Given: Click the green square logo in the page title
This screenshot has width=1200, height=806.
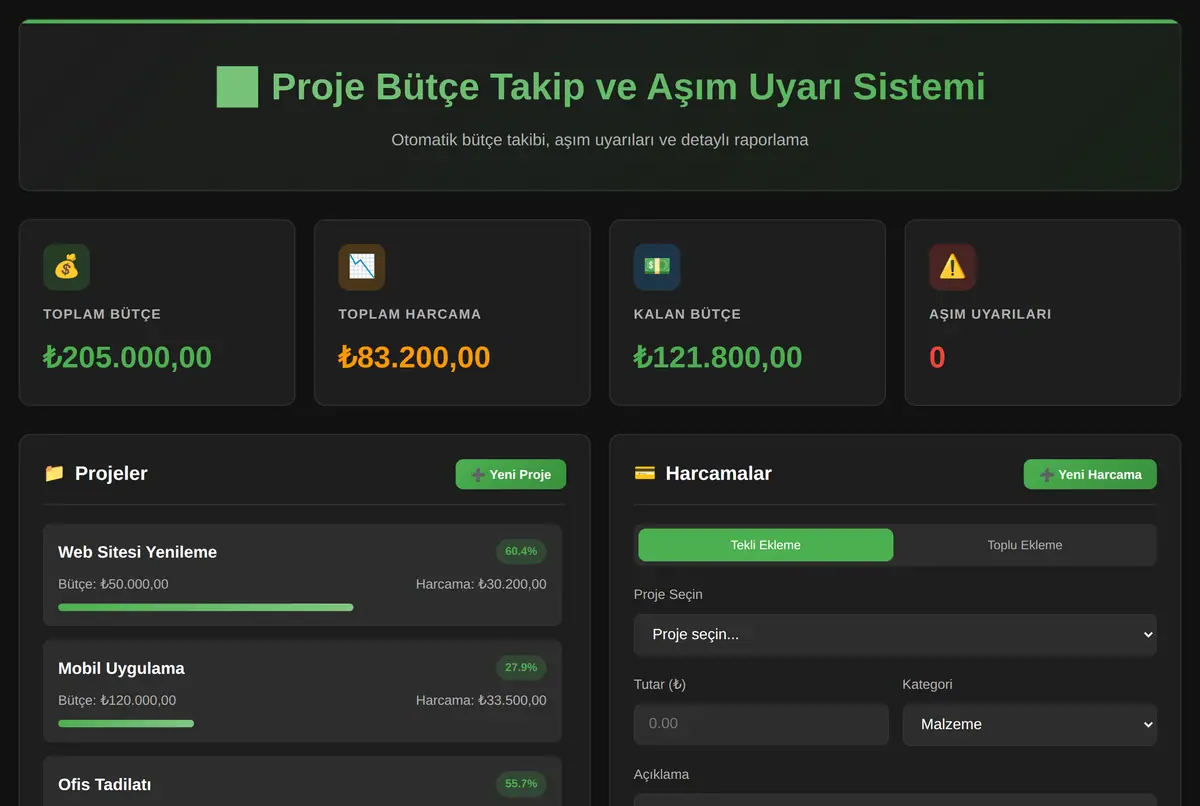Looking at the screenshot, I should 237,87.
